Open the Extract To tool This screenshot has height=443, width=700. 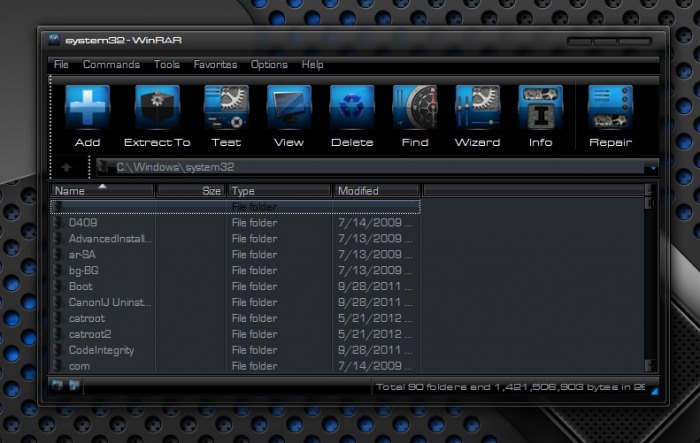[x=157, y=108]
